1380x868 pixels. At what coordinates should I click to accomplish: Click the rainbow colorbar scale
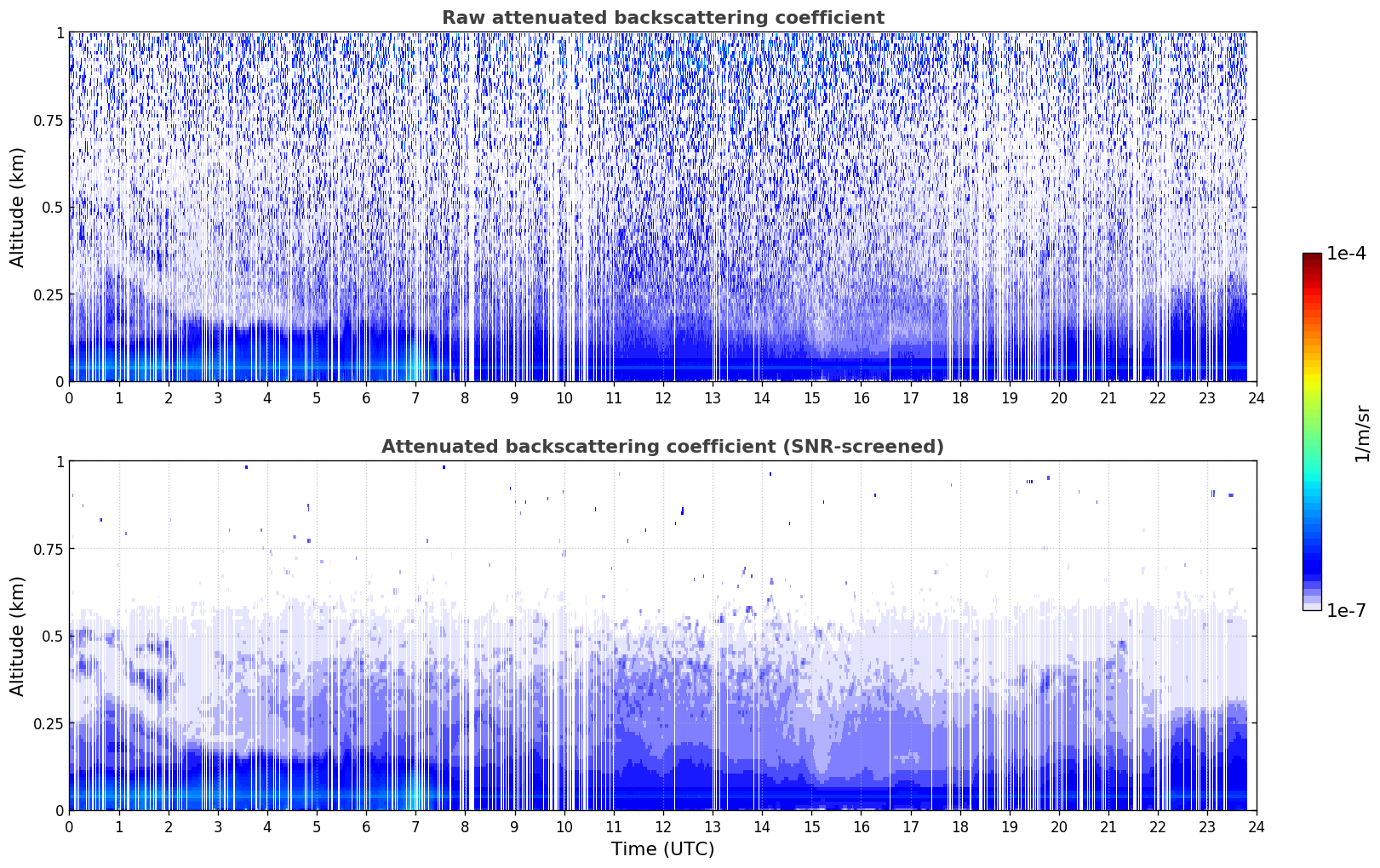tap(1312, 431)
